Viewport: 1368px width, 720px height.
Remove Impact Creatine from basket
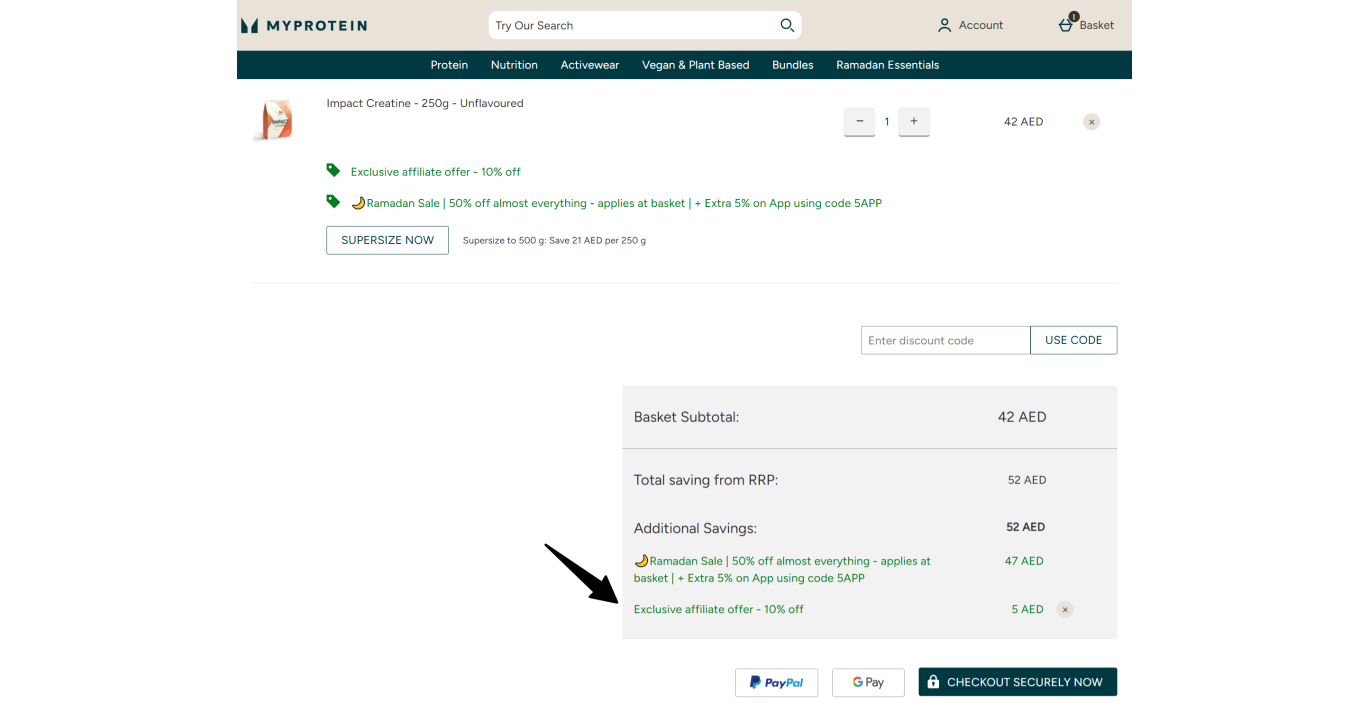(x=1092, y=122)
